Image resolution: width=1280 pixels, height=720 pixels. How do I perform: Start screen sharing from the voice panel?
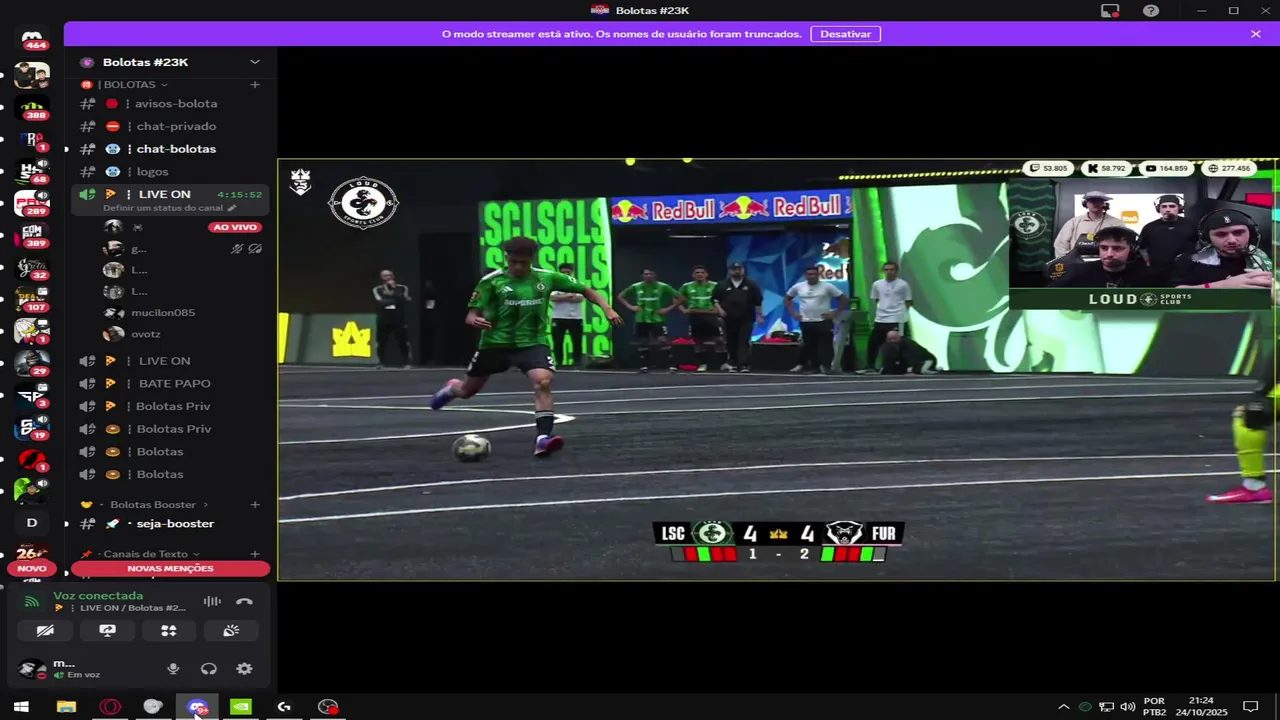point(107,631)
